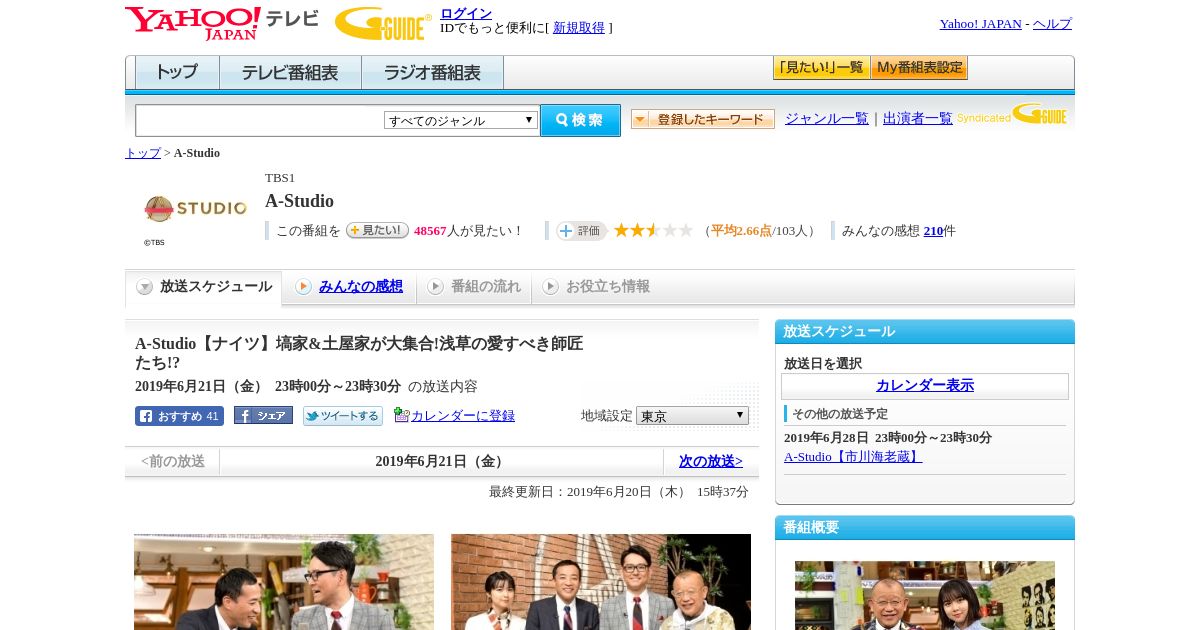Screen dimensions: 1200x630
Task: Click the Facebook シェア button
Action: (263, 415)
